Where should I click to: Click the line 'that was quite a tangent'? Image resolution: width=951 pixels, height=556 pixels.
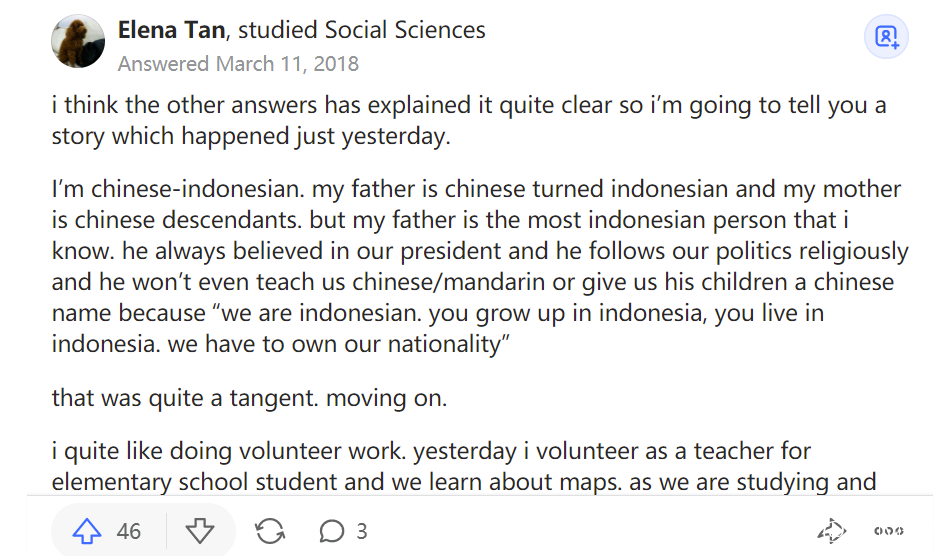coord(249,397)
